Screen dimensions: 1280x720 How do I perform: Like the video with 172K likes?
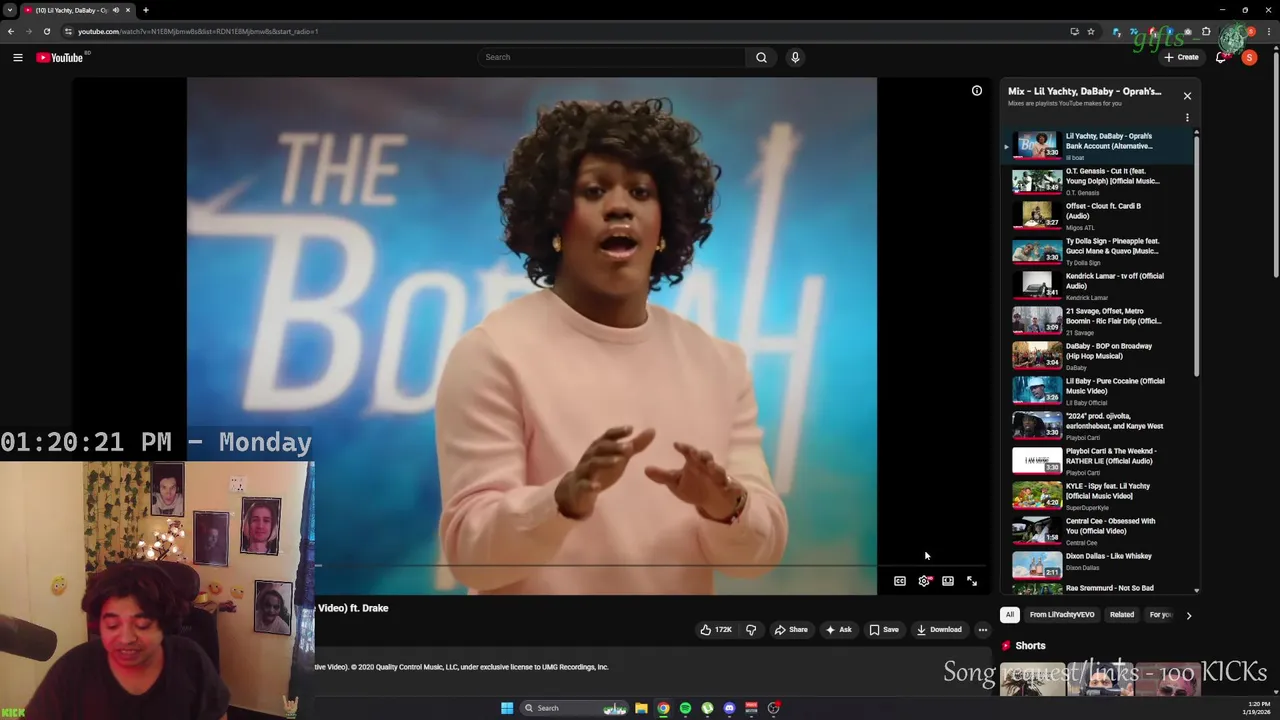point(716,630)
